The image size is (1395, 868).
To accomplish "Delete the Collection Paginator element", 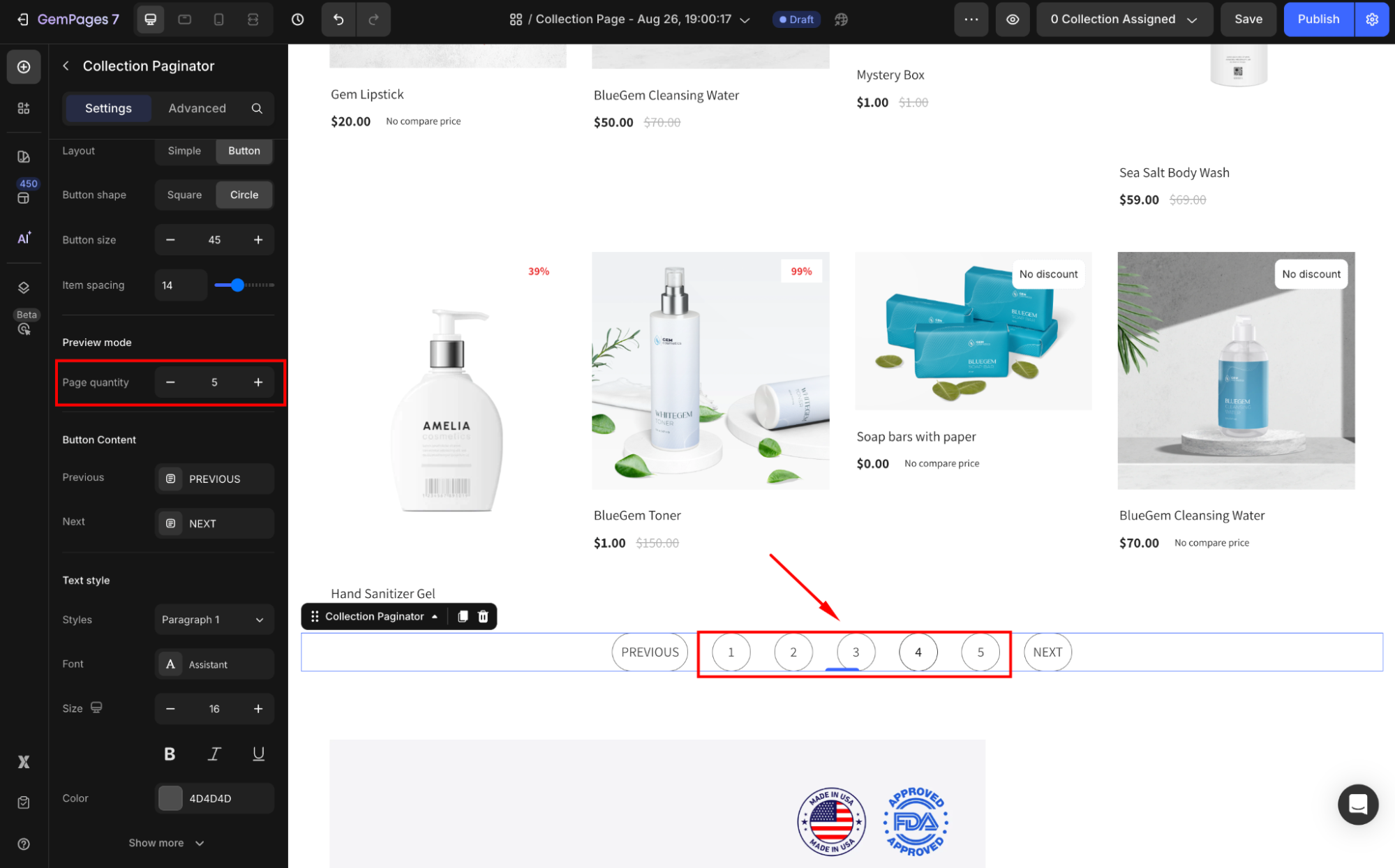I will coord(483,616).
